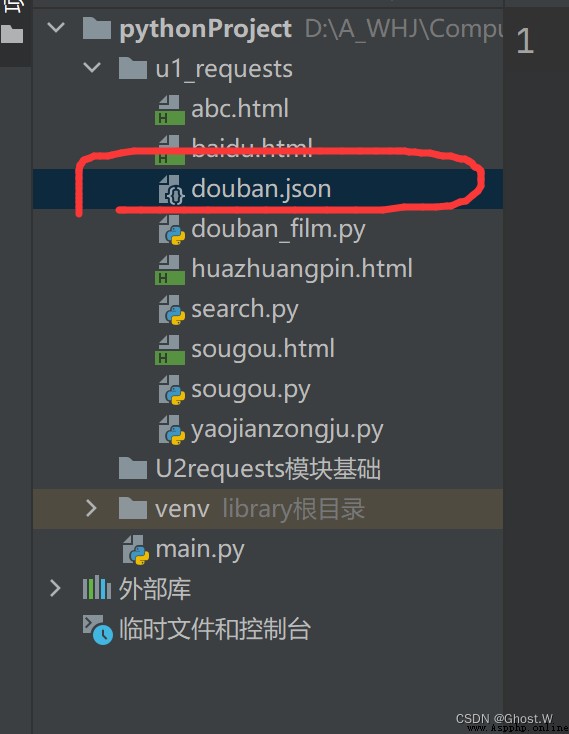Collapse the pythonProject root folder
The height and width of the screenshot is (734, 569).
point(56,27)
